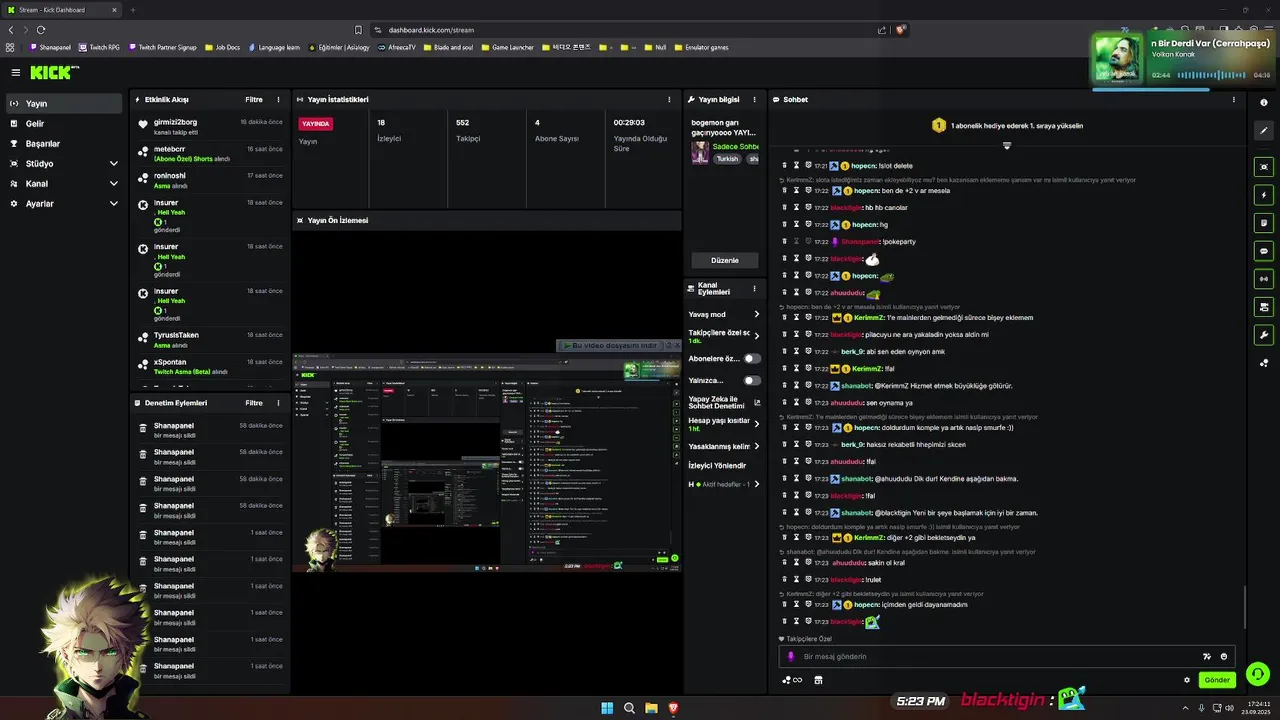Open File Explorer from the taskbar

point(651,708)
